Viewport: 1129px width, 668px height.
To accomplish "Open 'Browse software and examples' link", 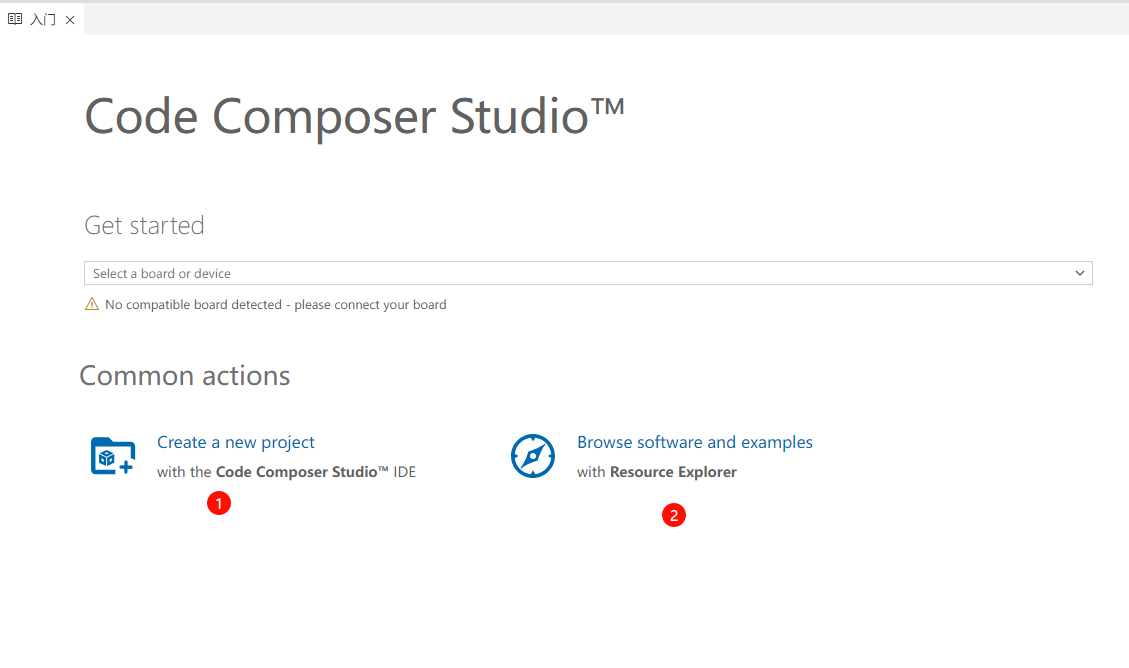I will [x=694, y=442].
